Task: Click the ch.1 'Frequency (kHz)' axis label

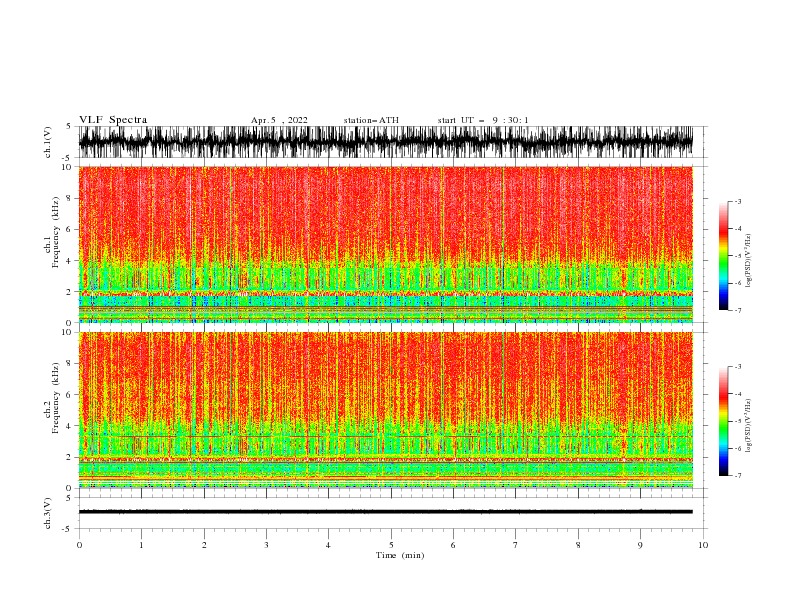Action: (56, 232)
